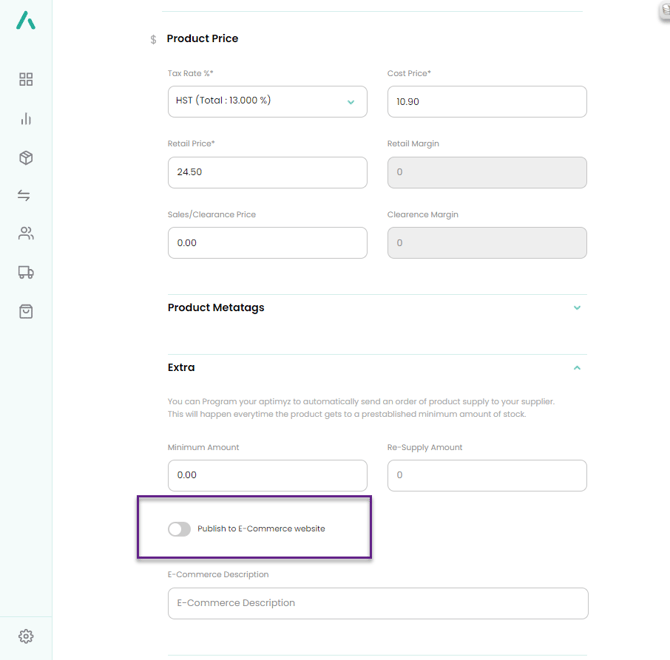The image size is (670, 660).
Task: Expand the Product Metatags section
Action: (x=577, y=308)
